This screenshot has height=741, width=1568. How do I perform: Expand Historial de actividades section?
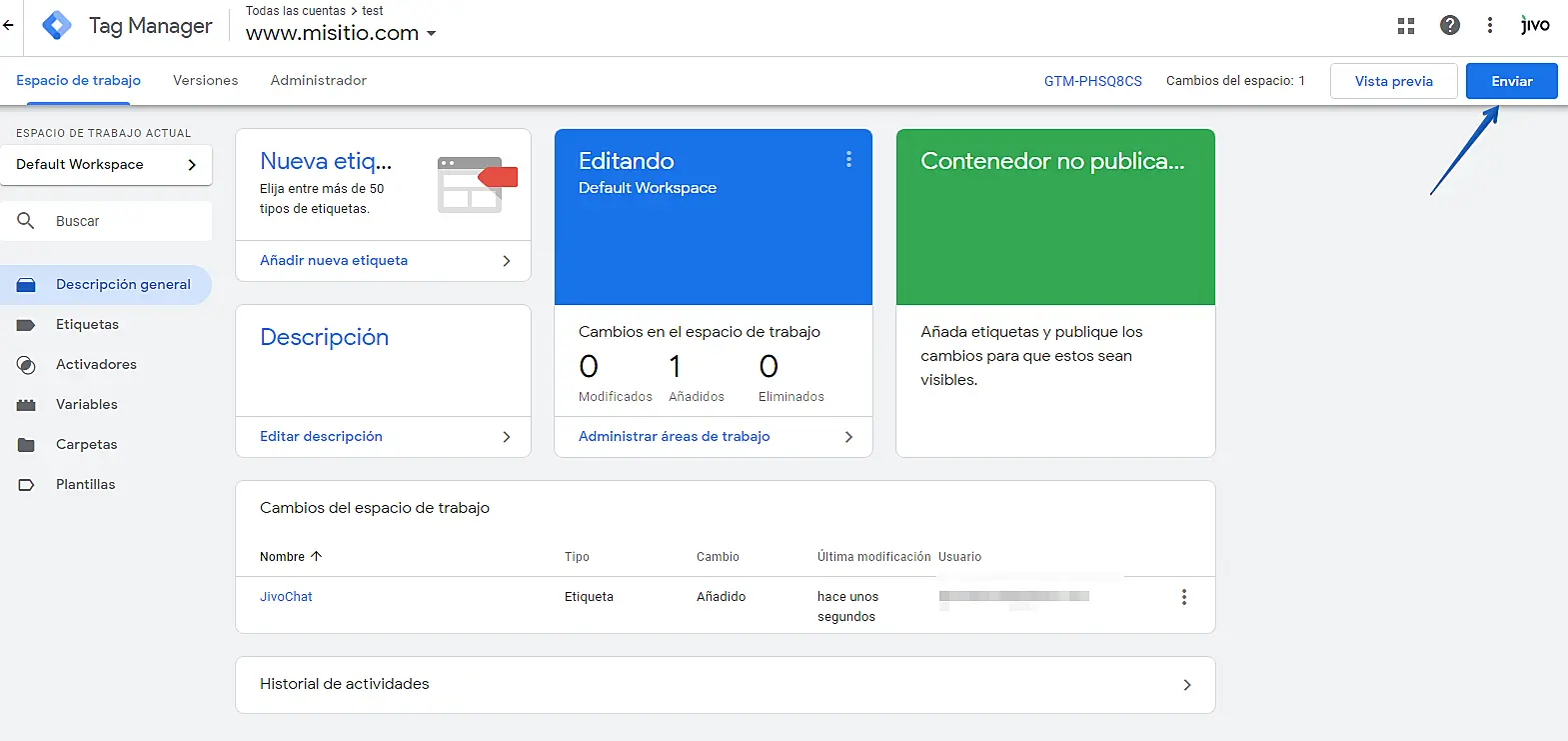[1186, 685]
